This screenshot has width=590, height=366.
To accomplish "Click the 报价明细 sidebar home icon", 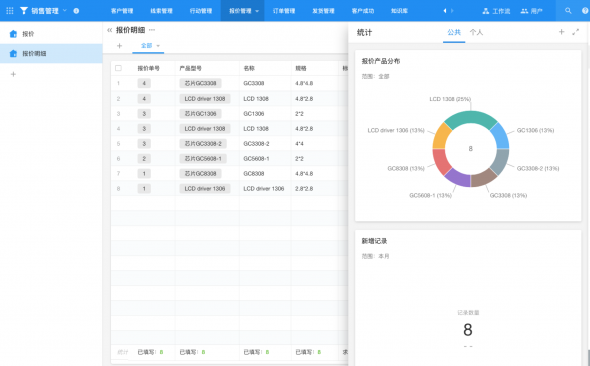I will tap(13, 53).
